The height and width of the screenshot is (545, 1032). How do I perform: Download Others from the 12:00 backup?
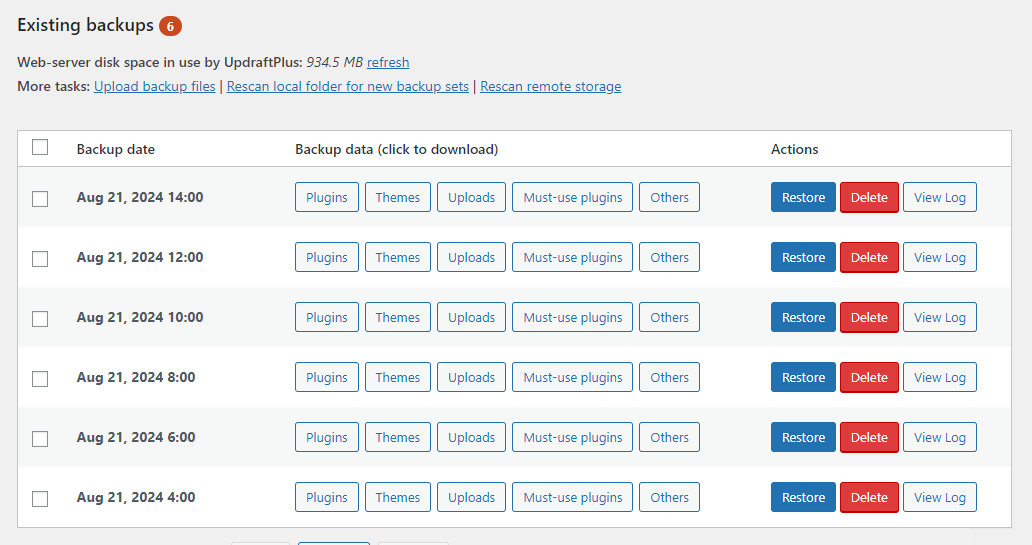669,257
